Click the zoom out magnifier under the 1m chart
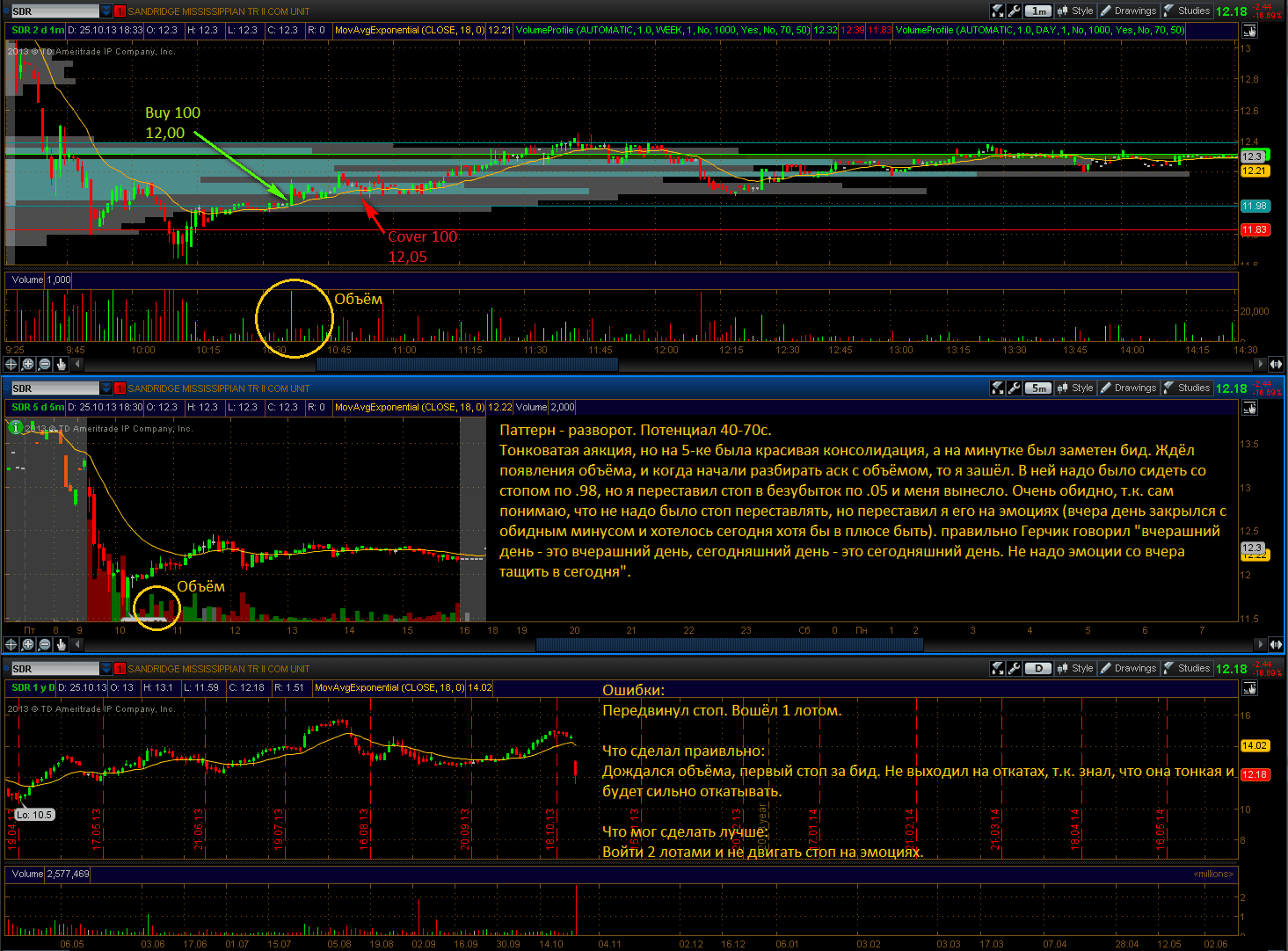The width and height of the screenshot is (1288, 951). click(x=45, y=364)
